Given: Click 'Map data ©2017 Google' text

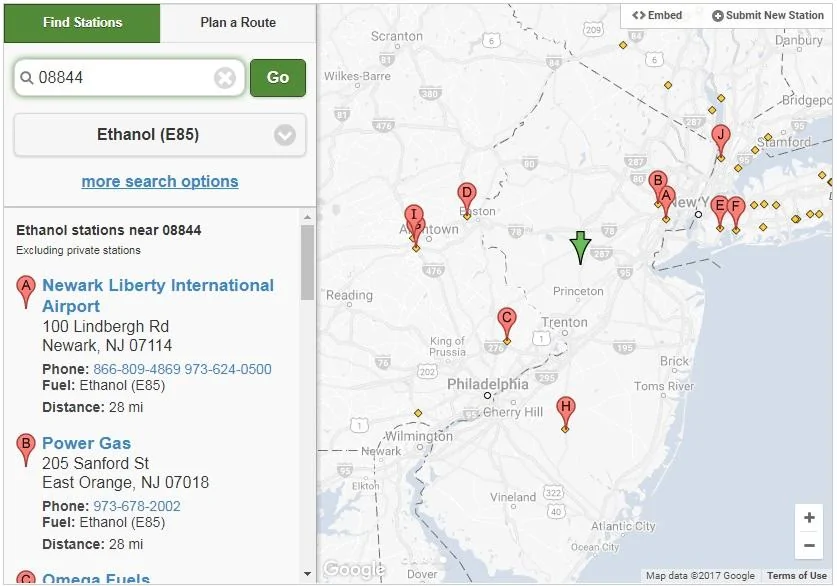Looking at the screenshot, I should [x=700, y=575].
